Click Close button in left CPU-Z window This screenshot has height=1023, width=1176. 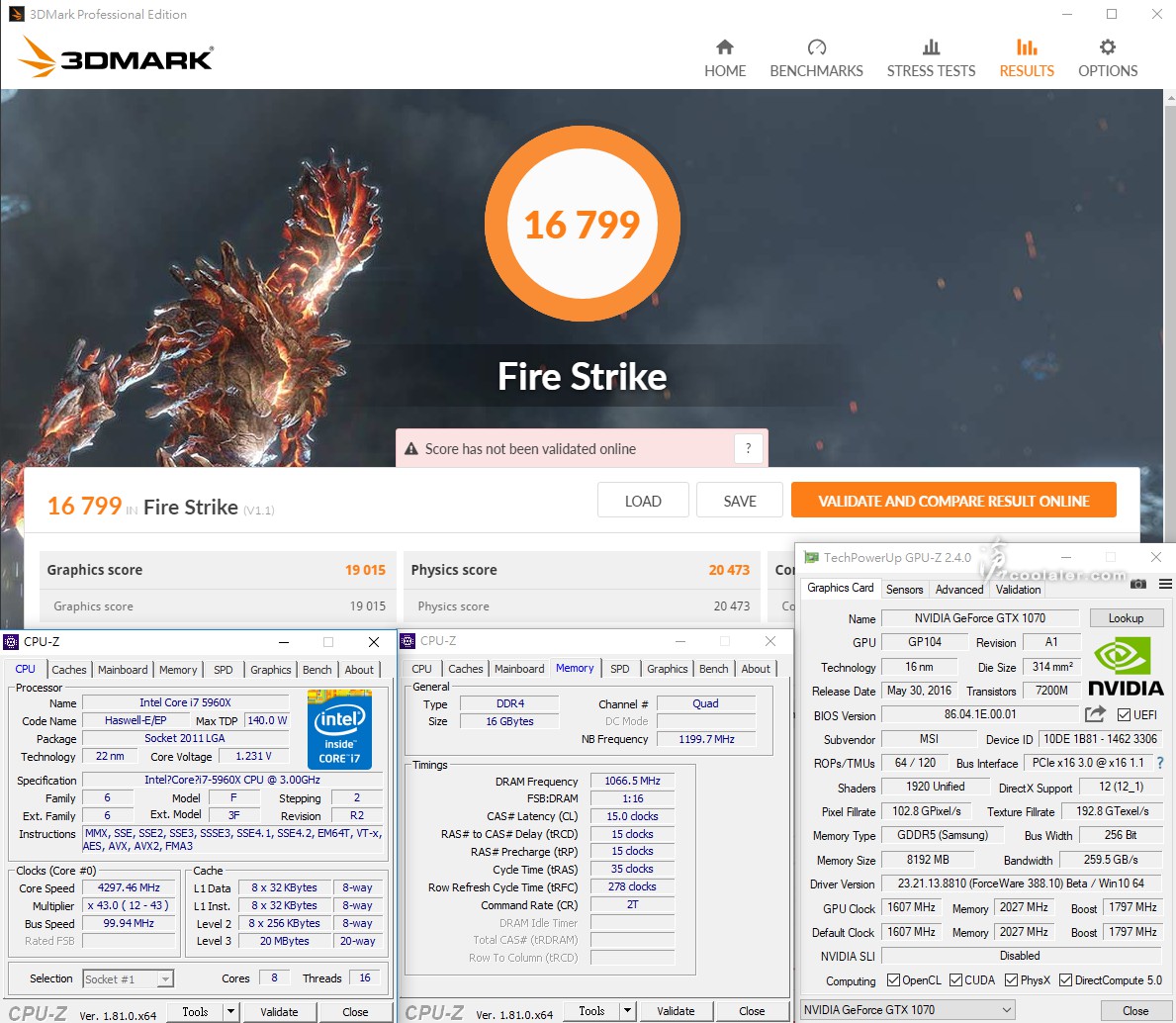pos(355,1012)
